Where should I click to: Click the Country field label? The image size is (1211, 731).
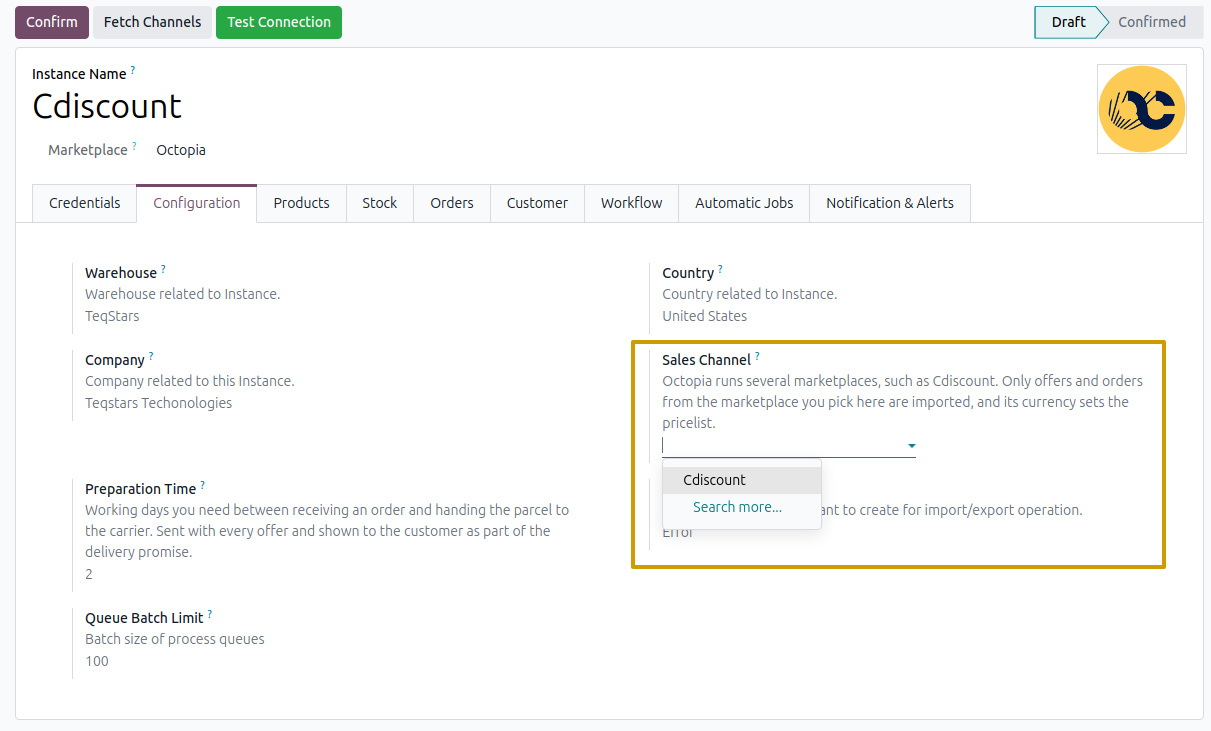point(688,273)
